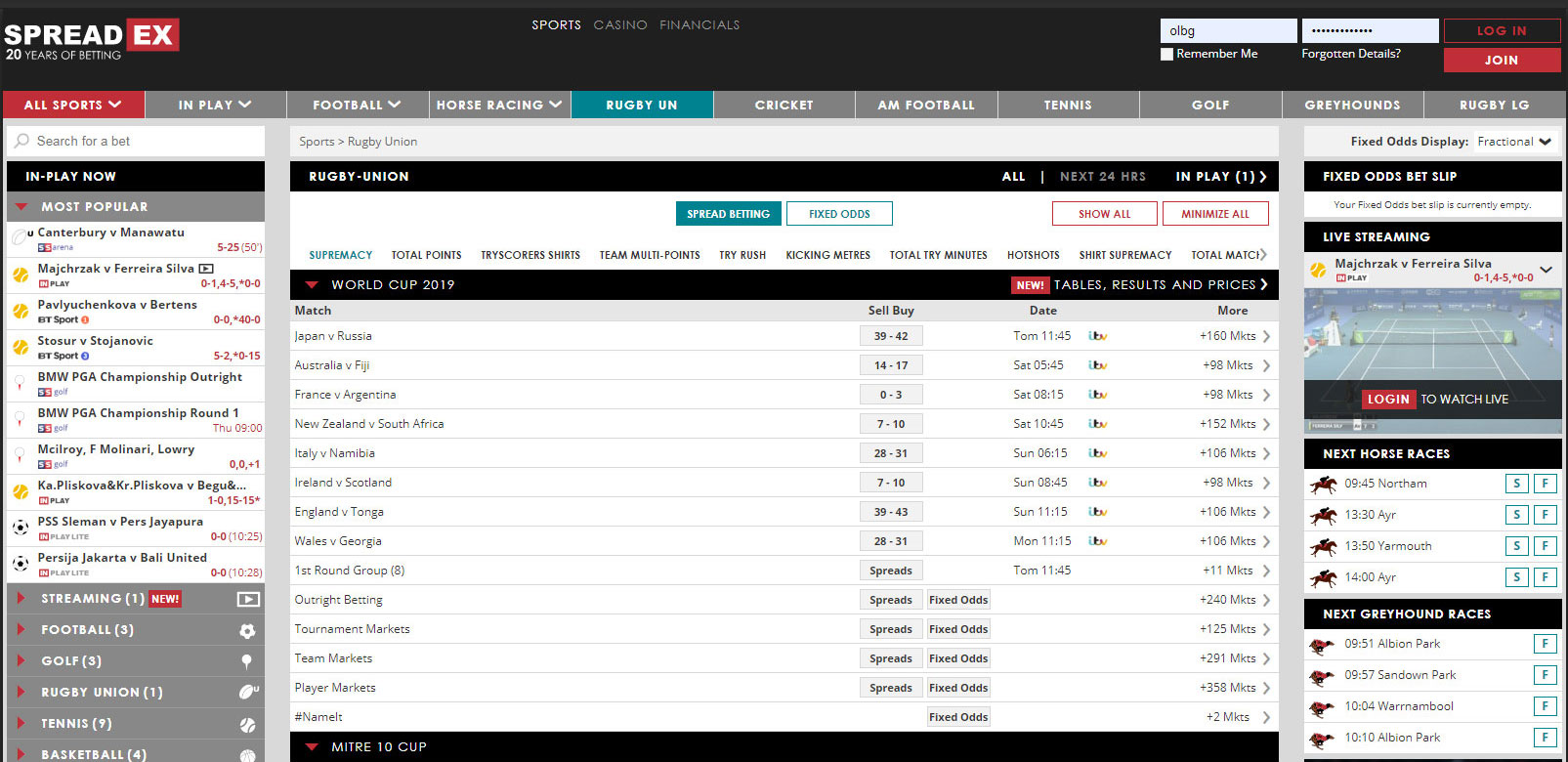Click the greyhound icon for 09:51 Albion Park
Screen dimensions: 1568x762
1322,645
